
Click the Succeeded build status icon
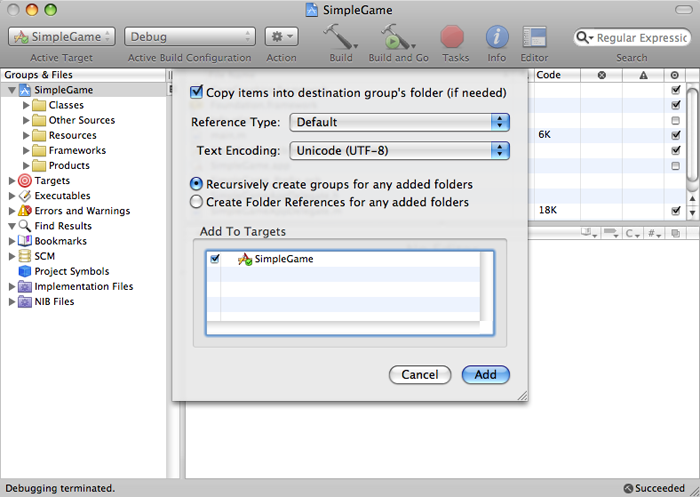(x=628, y=489)
